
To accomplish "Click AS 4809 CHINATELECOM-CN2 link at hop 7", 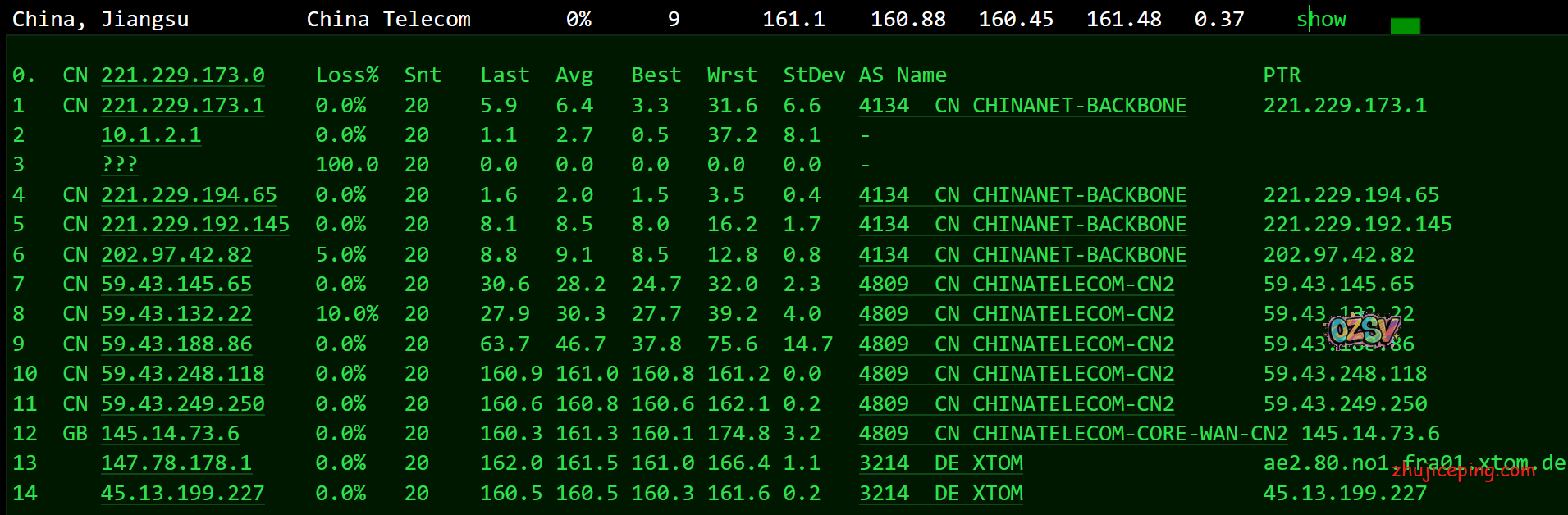I will tap(1016, 285).
